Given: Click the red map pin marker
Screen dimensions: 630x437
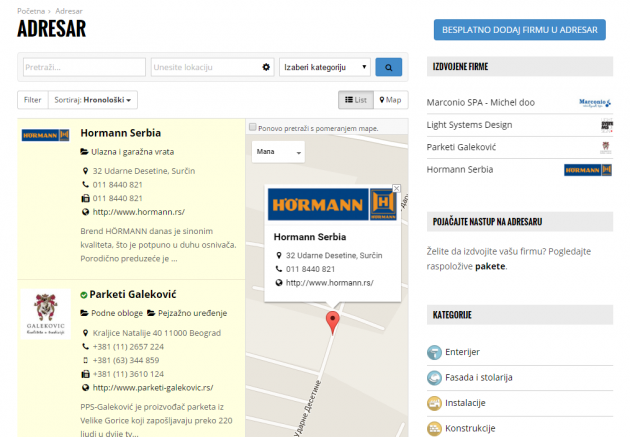Looking at the screenshot, I should coord(333,321).
